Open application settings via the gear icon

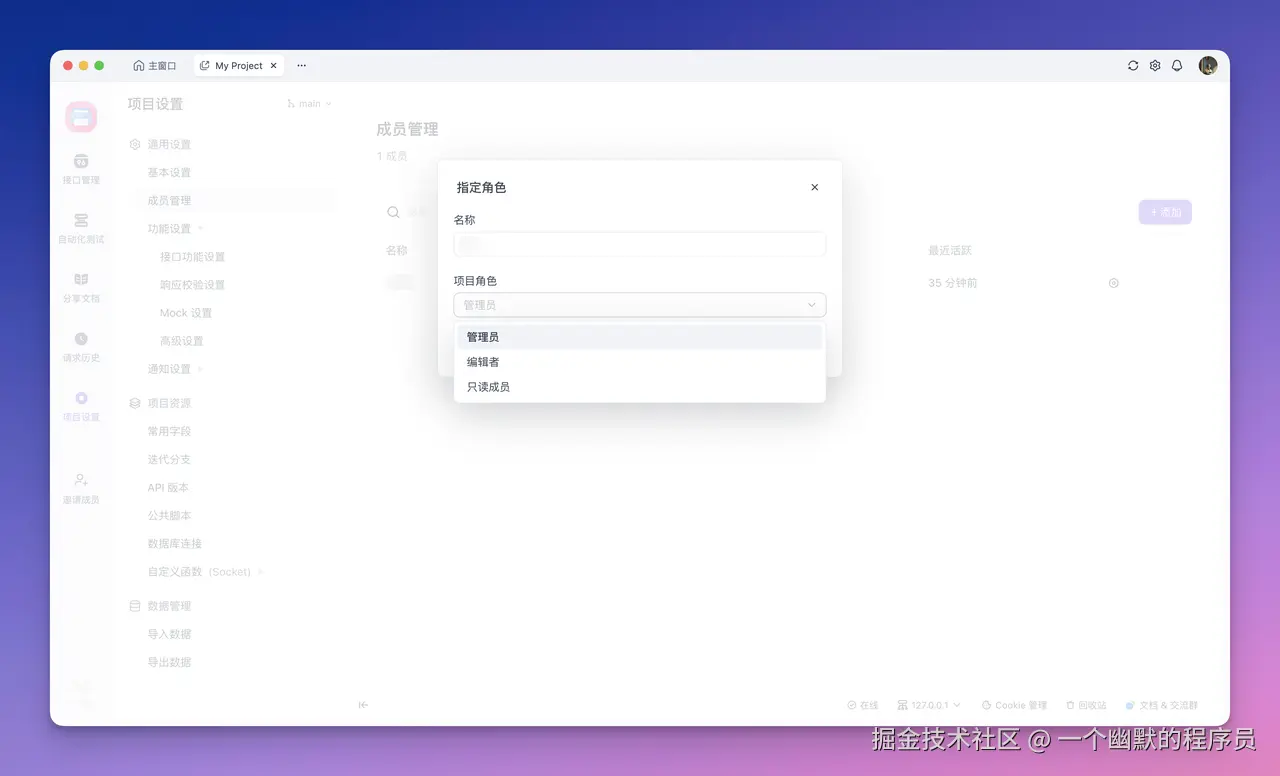pos(1155,65)
